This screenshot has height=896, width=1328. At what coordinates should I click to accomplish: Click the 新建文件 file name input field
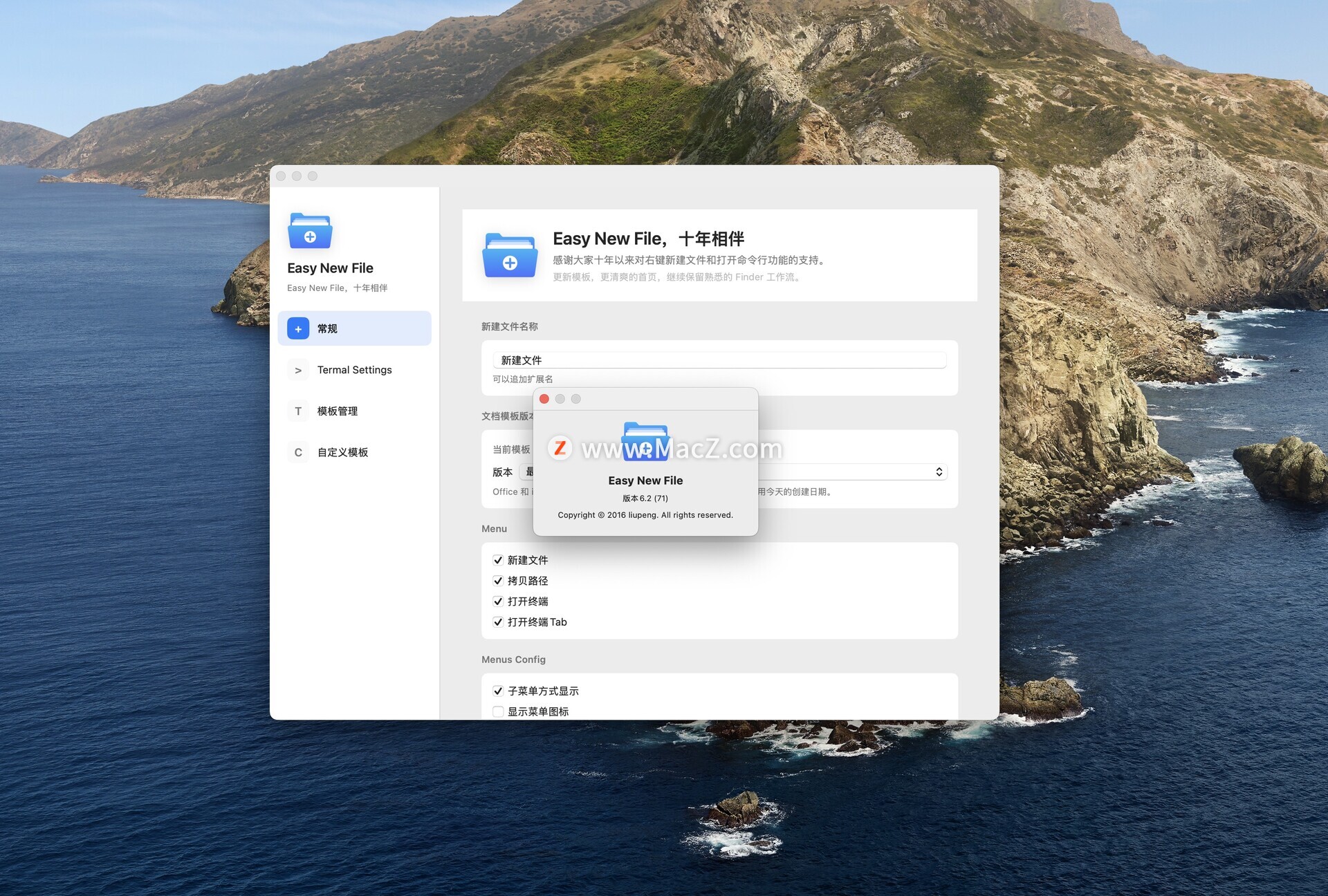[719, 360]
